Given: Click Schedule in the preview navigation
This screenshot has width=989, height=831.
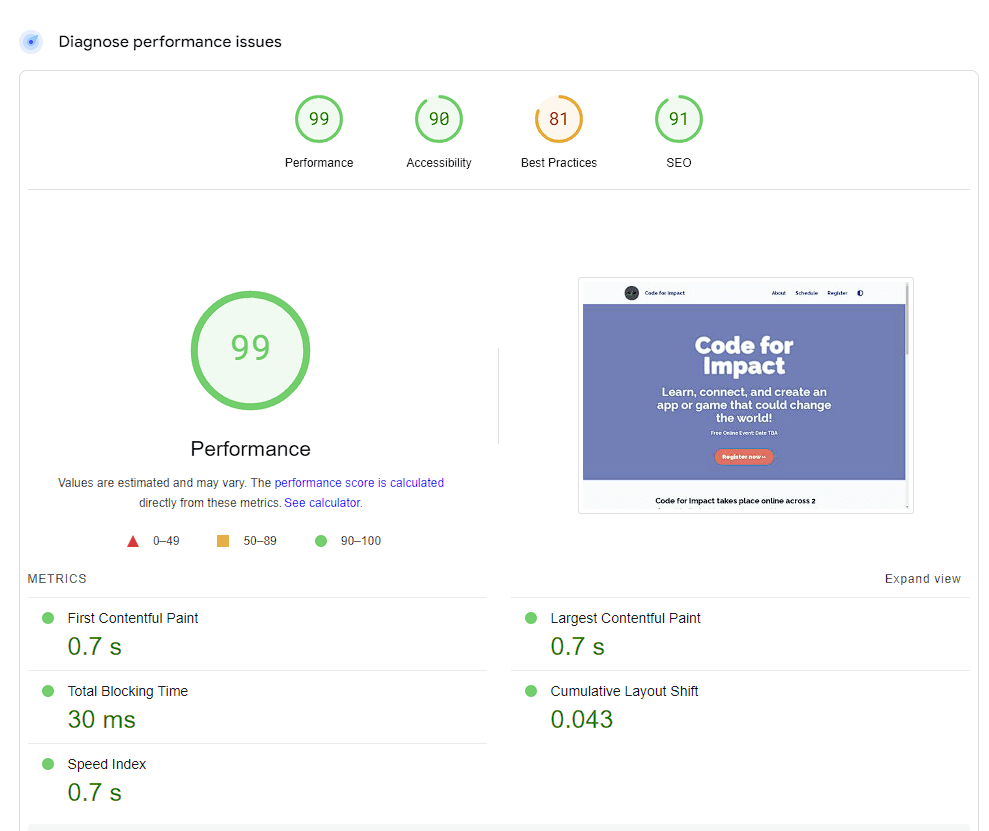Looking at the screenshot, I should point(806,293).
